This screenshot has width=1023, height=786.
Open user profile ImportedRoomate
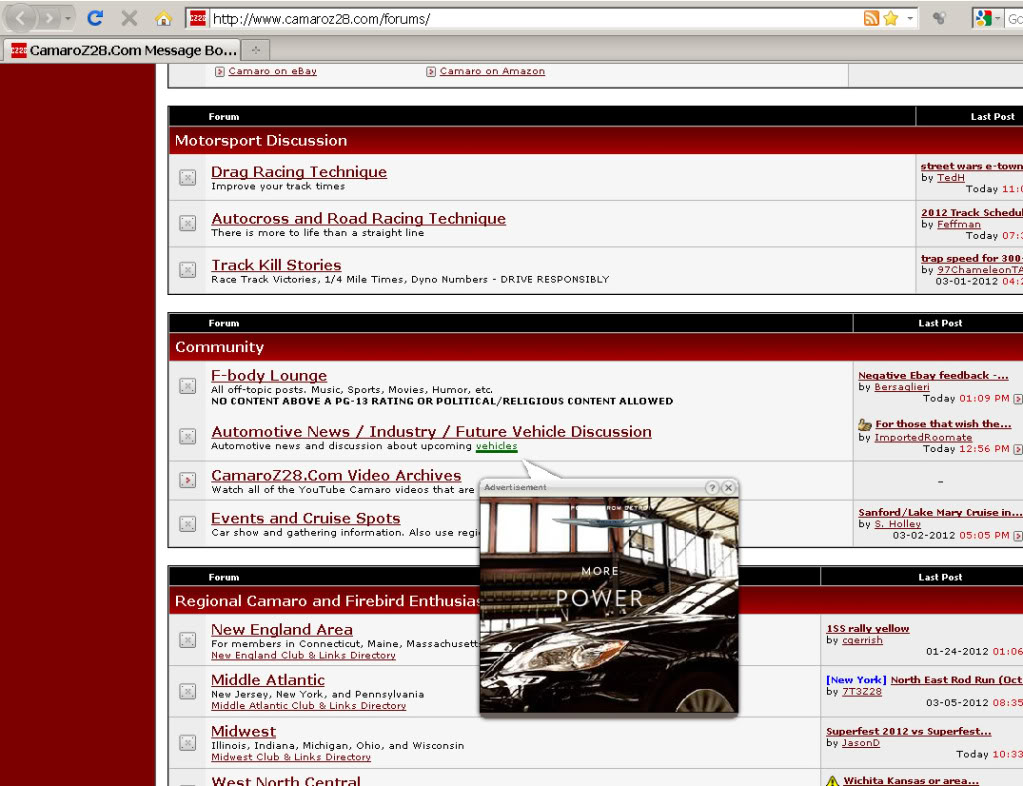(x=923, y=438)
